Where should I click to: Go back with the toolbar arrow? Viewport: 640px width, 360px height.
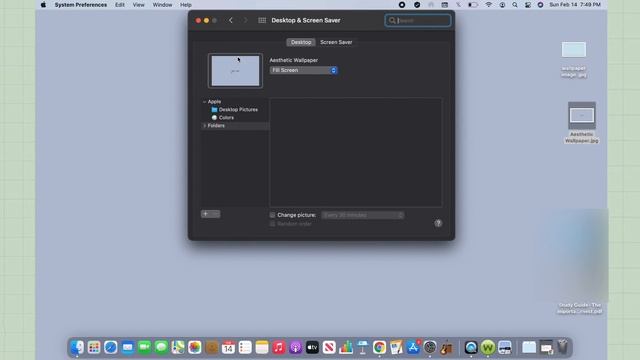[231, 20]
